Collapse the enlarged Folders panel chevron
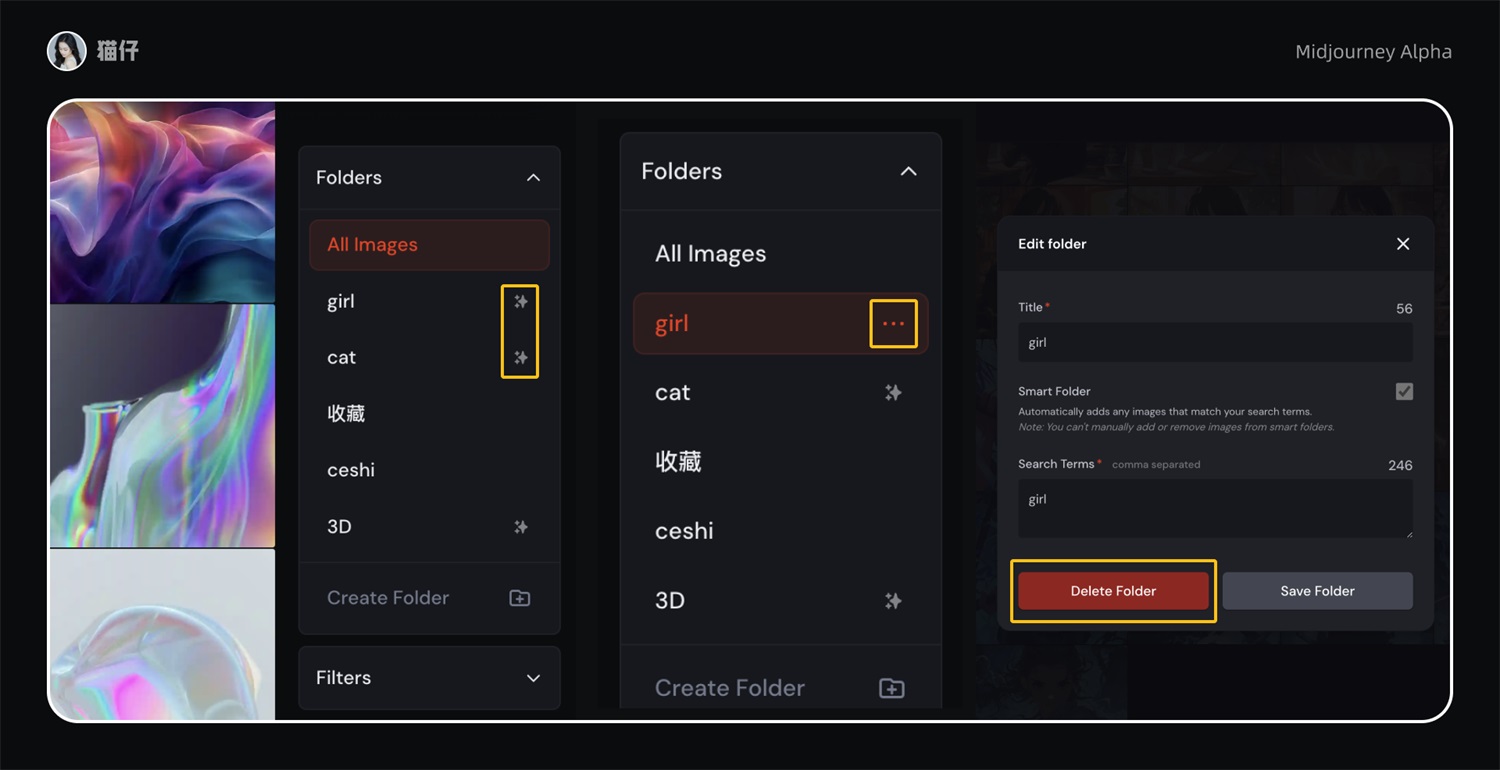The width and height of the screenshot is (1500, 770). coord(908,172)
